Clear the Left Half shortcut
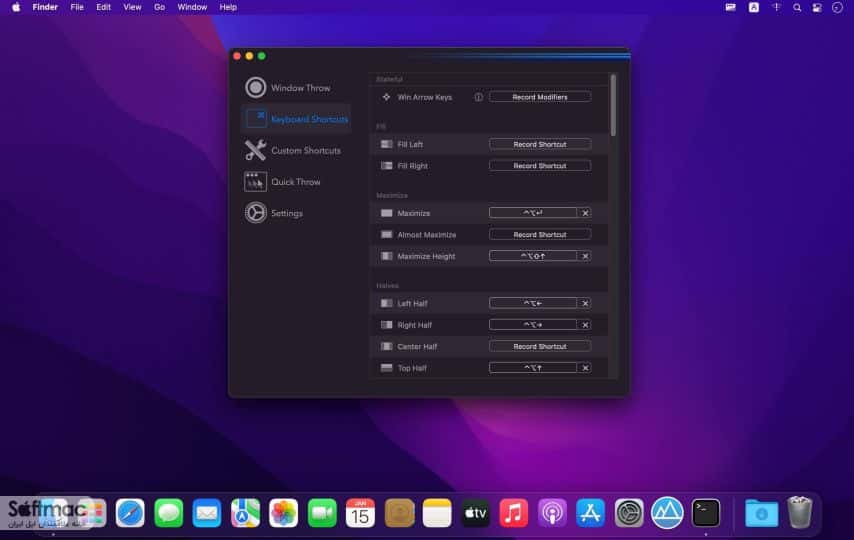Image resolution: width=854 pixels, height=540 pixels. [x=585, y=304]
